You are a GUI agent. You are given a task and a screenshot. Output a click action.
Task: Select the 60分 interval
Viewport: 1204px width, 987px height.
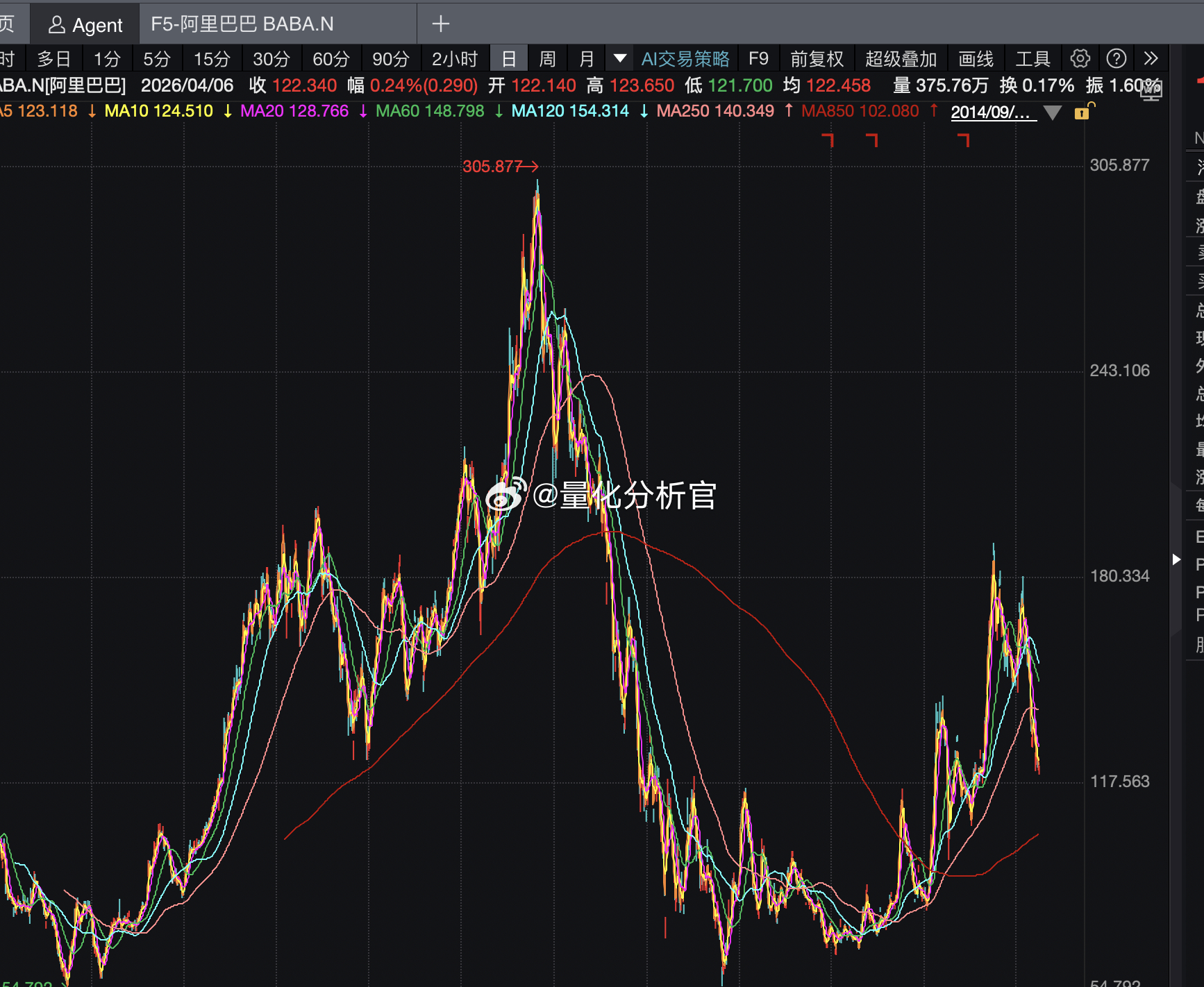click(x=331, y=58)
